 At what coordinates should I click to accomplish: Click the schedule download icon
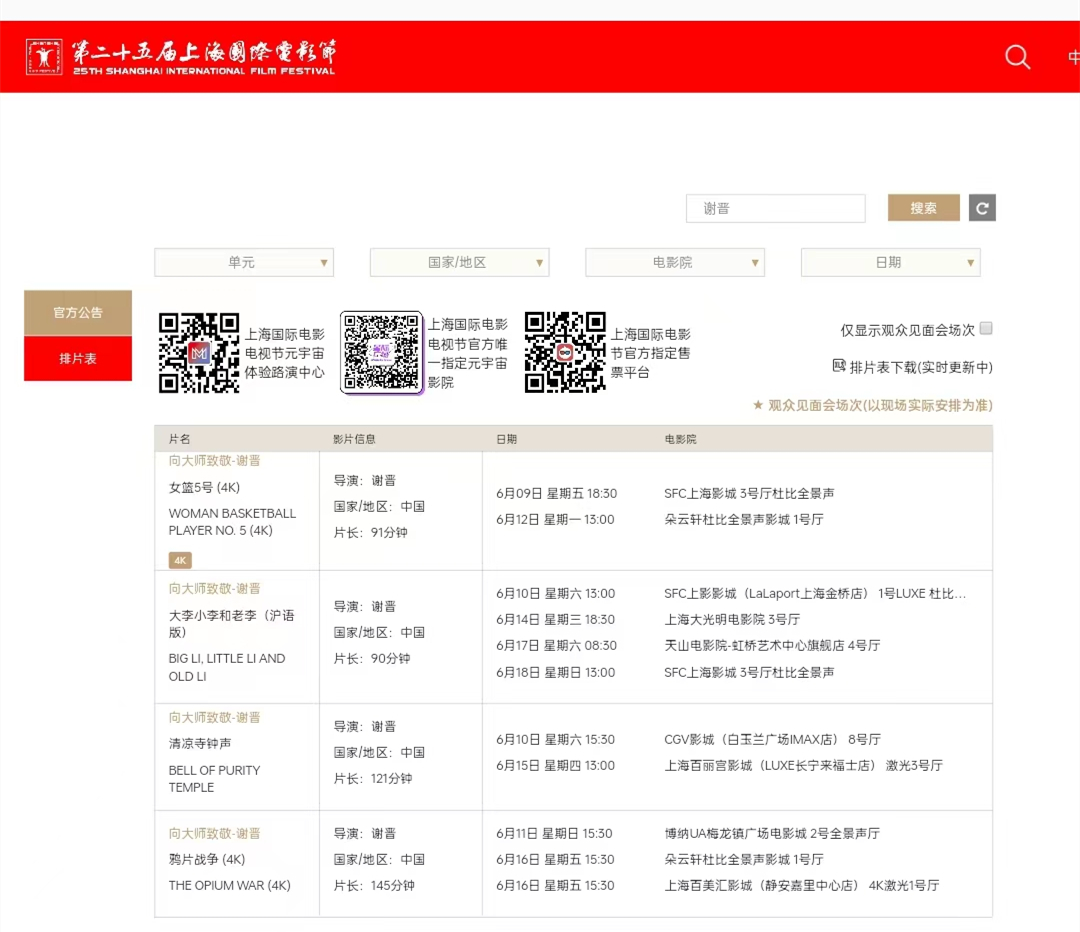pos(839,366)
